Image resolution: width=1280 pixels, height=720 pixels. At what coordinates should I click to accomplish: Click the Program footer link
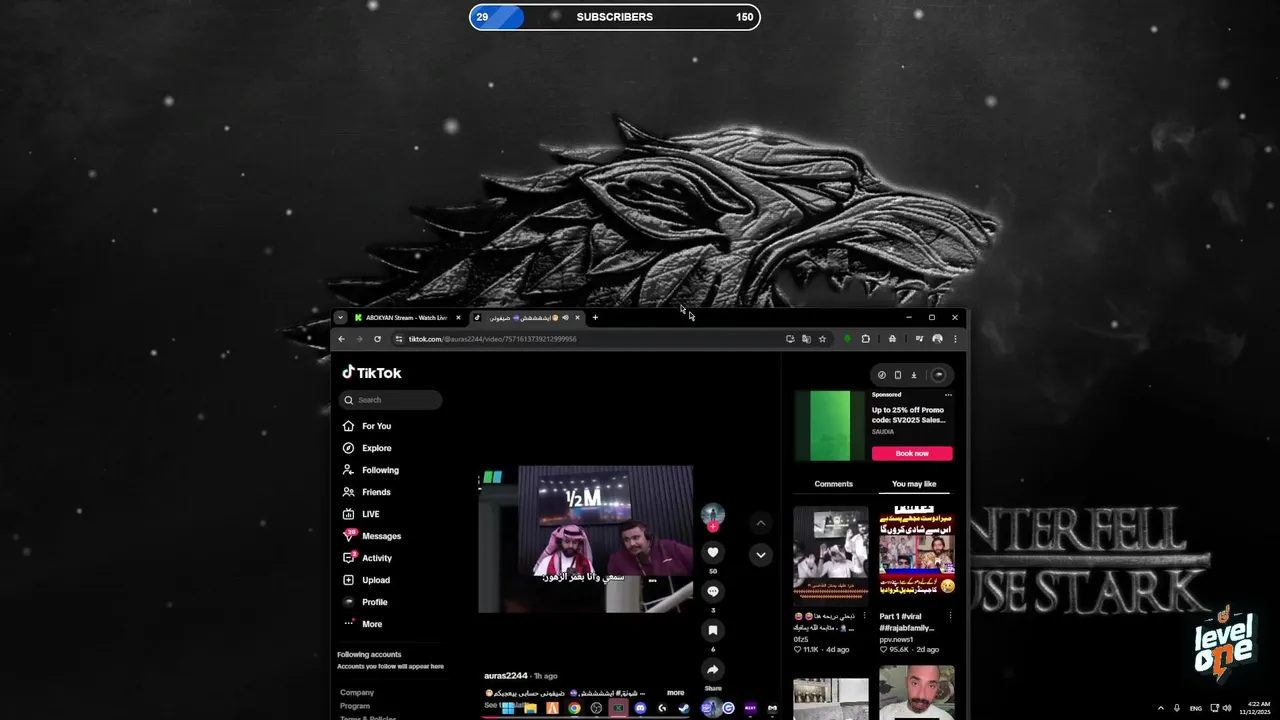(x=355, y=706)
